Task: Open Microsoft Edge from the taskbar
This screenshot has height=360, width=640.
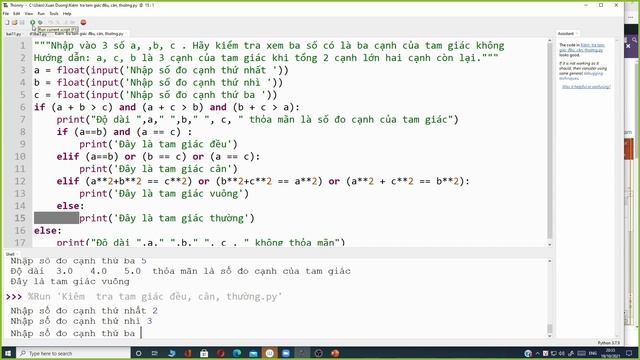Action: click(x=237, y=353)
